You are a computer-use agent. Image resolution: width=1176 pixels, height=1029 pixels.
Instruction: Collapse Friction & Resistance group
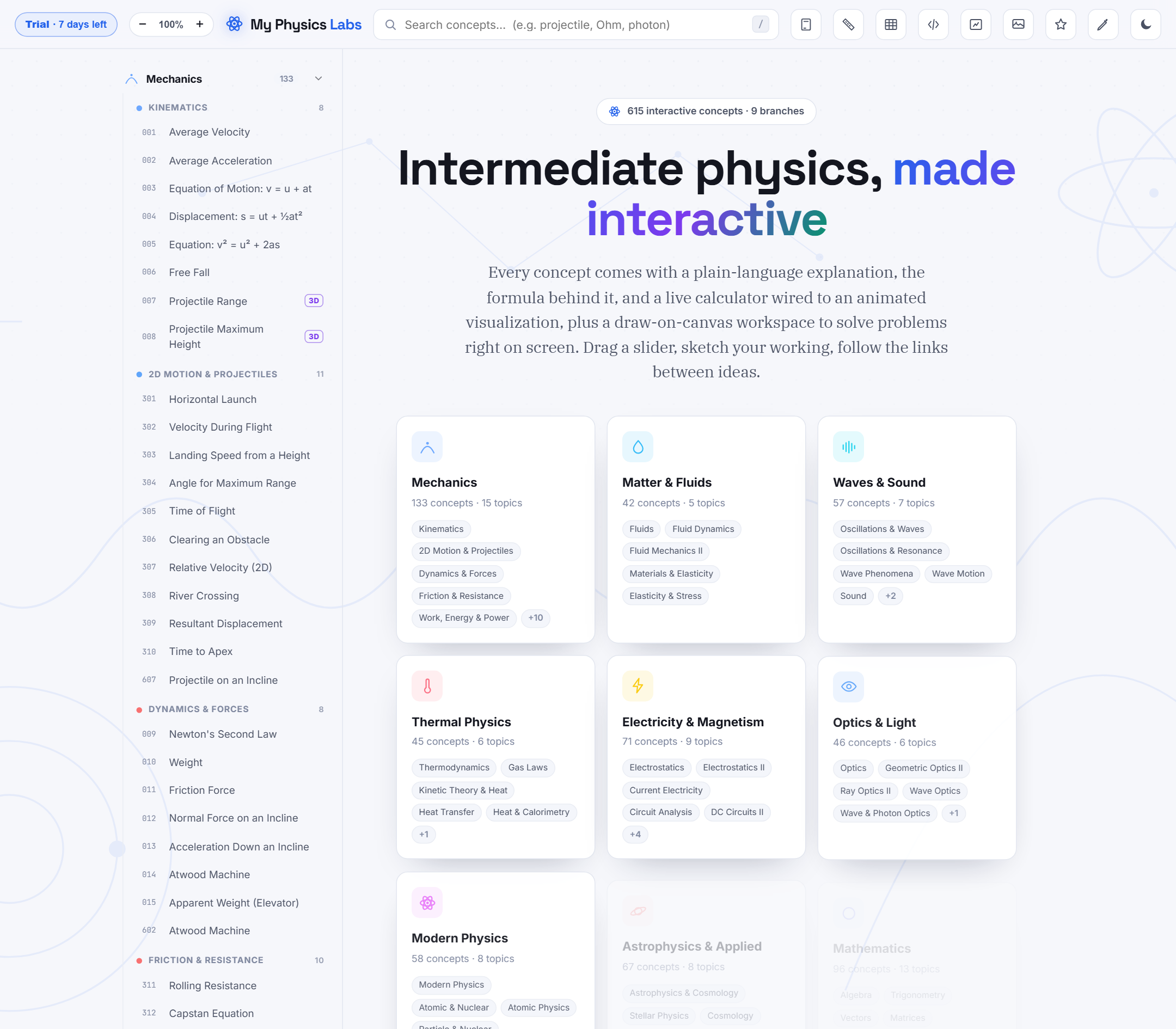tap(230, 960)
